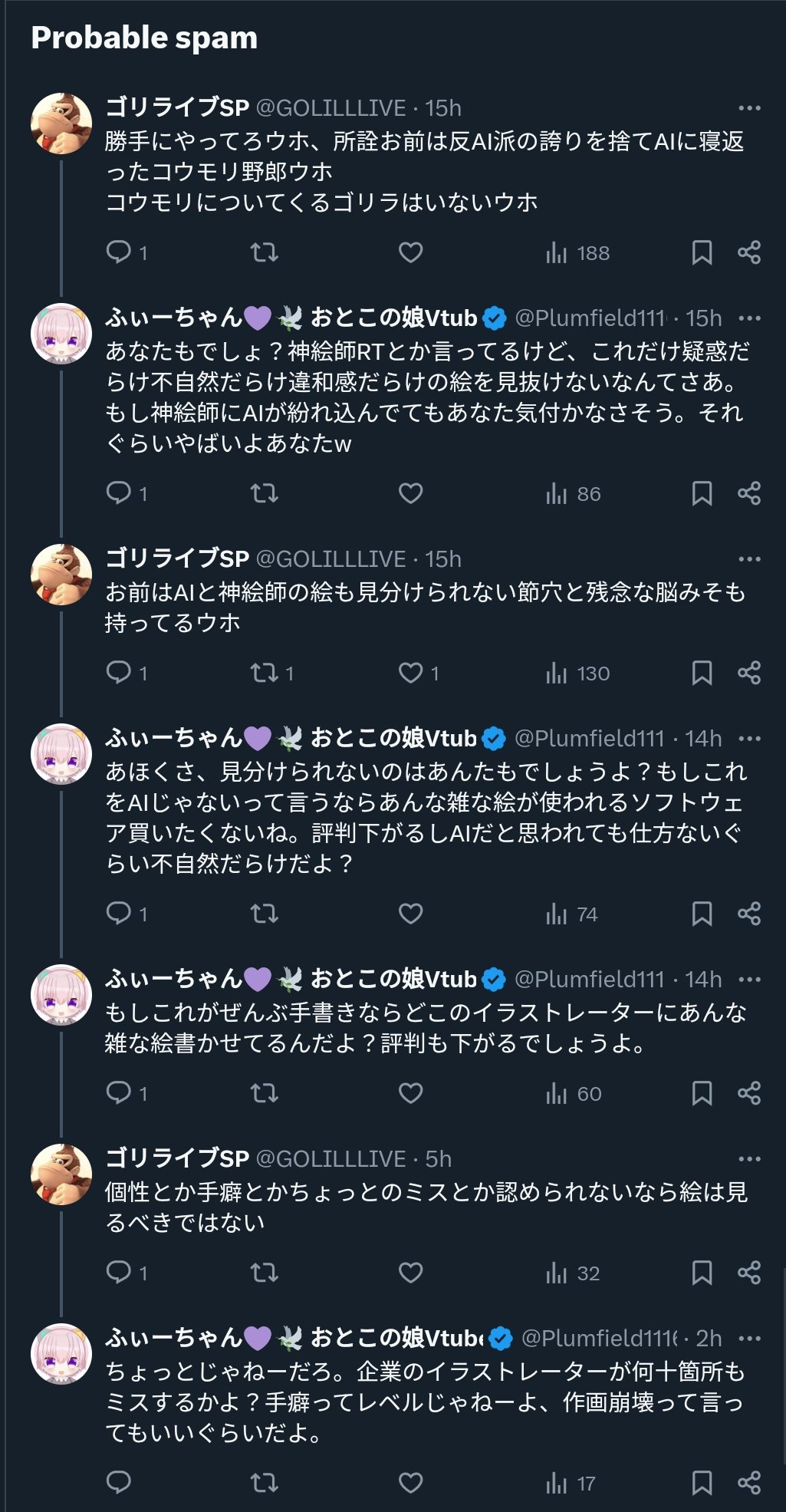Screen dimensions: 786x1512
Task: Open more options on the 2h post
Action: coord(748,1339)
